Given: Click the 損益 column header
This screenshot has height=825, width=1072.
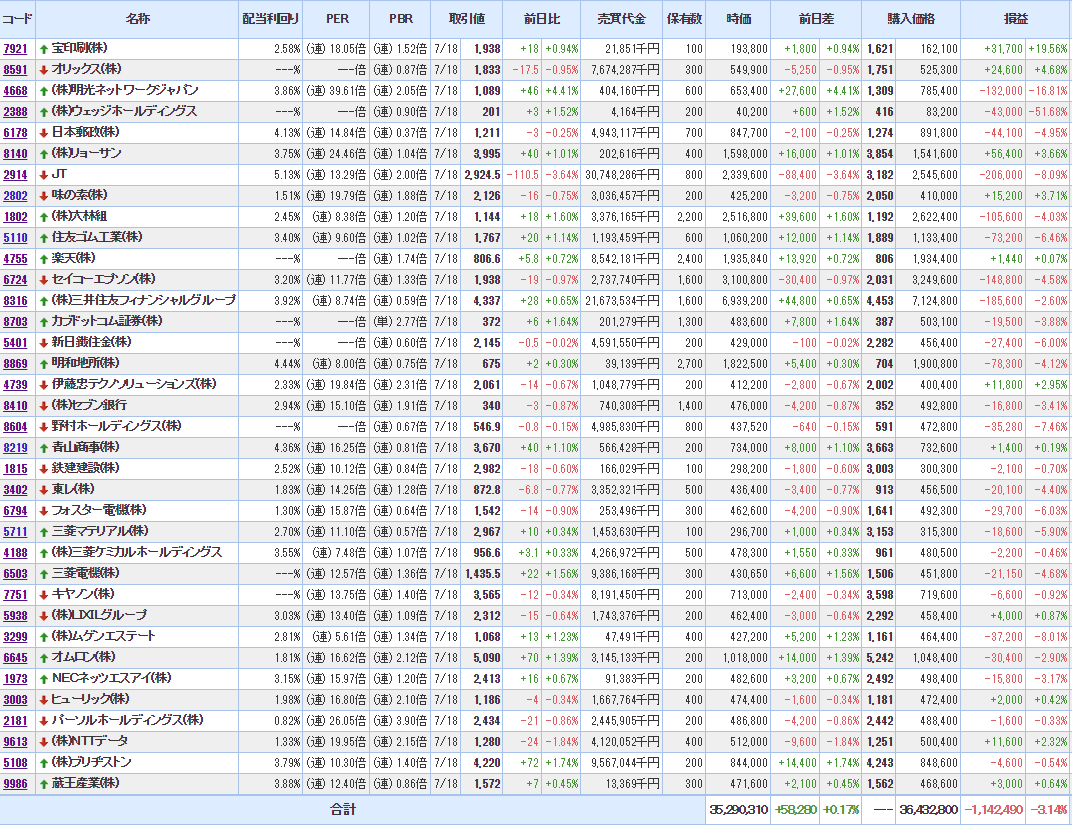Looking at the screenshot, I should coord(1015,19).
